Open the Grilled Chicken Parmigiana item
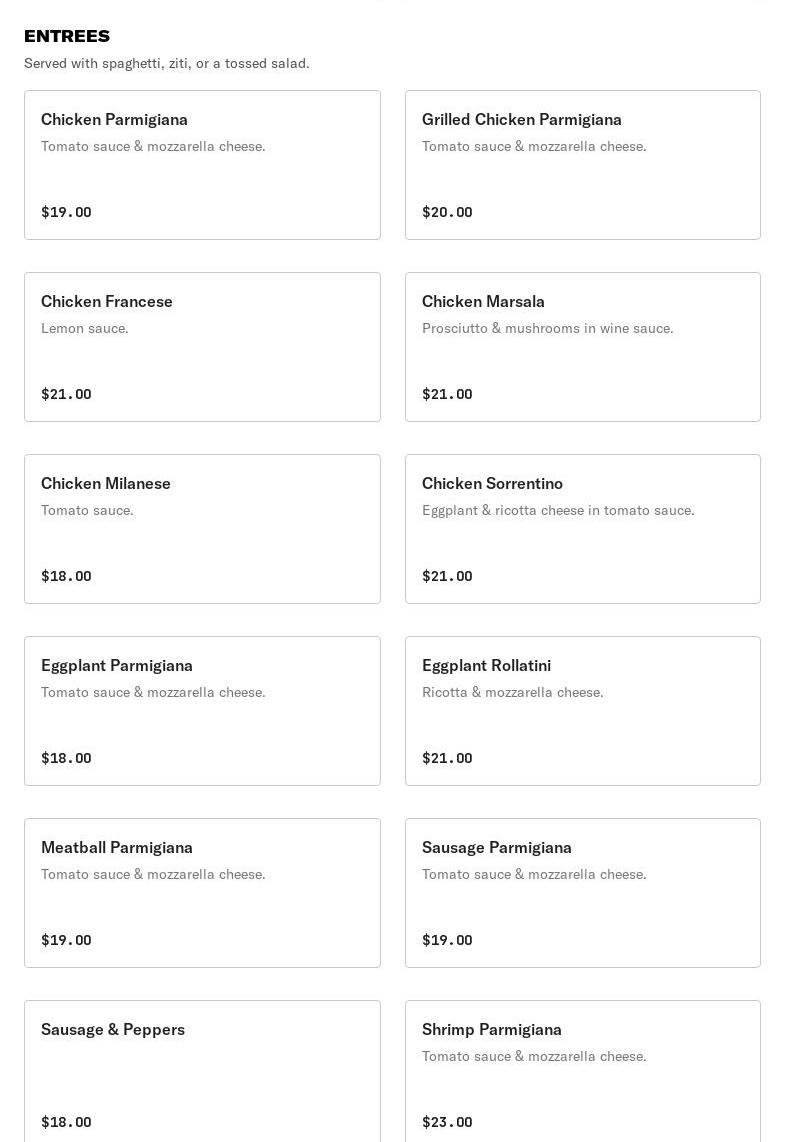The image size is (785, 1142). (x=582, y=165)
